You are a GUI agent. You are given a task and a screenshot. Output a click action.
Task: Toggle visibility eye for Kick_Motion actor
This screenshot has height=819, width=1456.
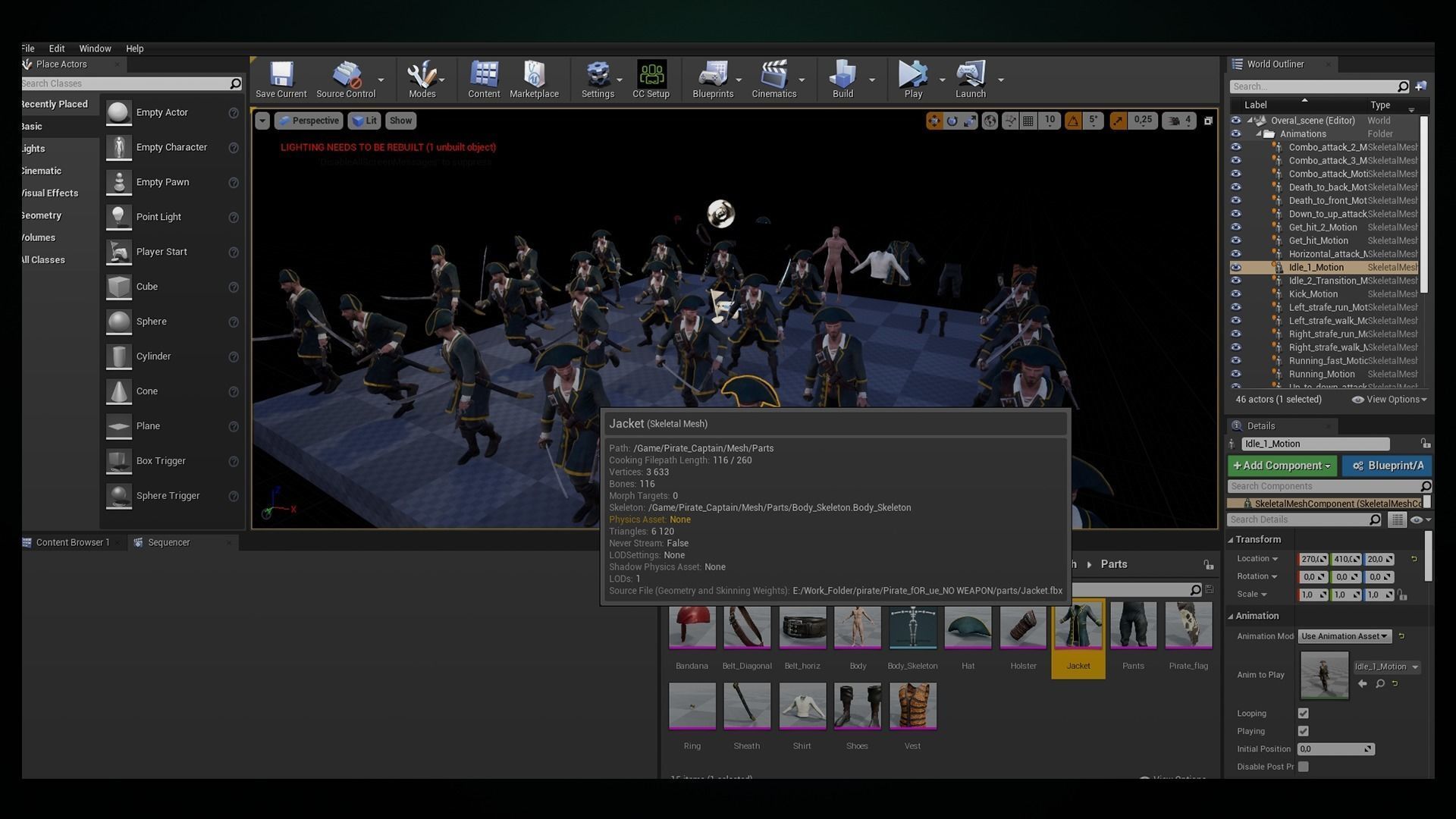(x=1236, y=294)
